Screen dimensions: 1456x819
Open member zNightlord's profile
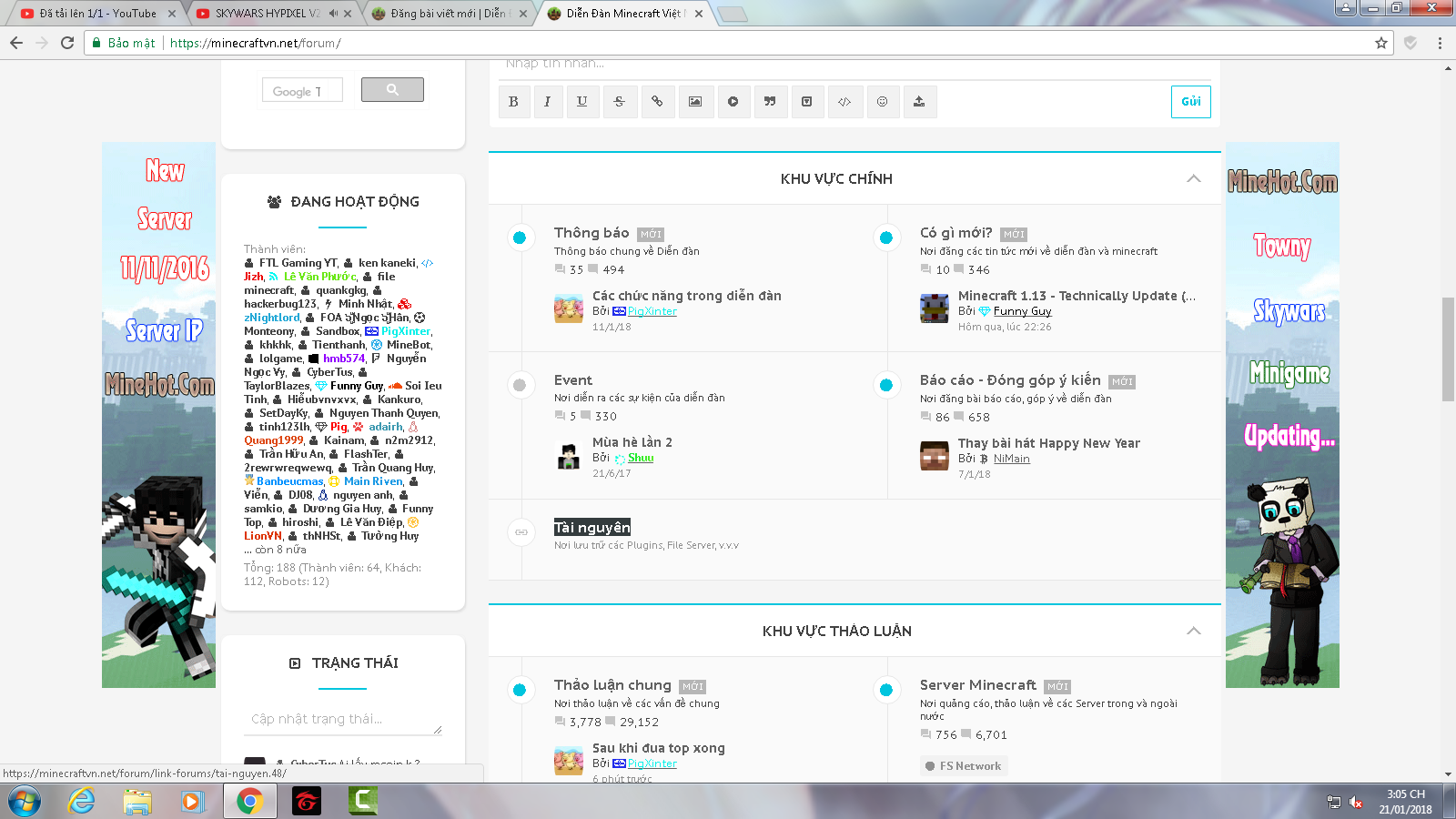pos(272,318)
